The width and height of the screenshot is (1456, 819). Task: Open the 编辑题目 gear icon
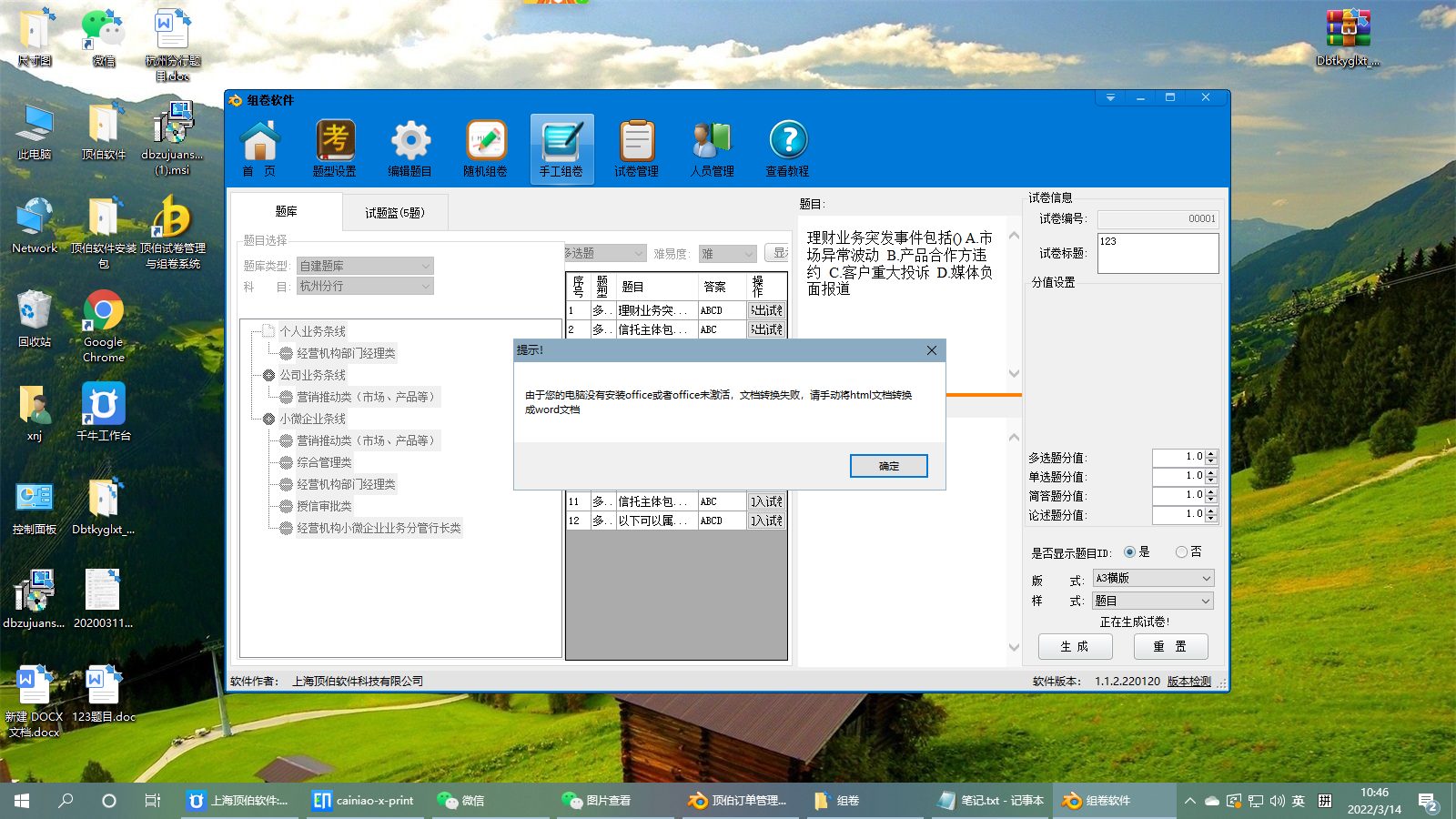410,147
